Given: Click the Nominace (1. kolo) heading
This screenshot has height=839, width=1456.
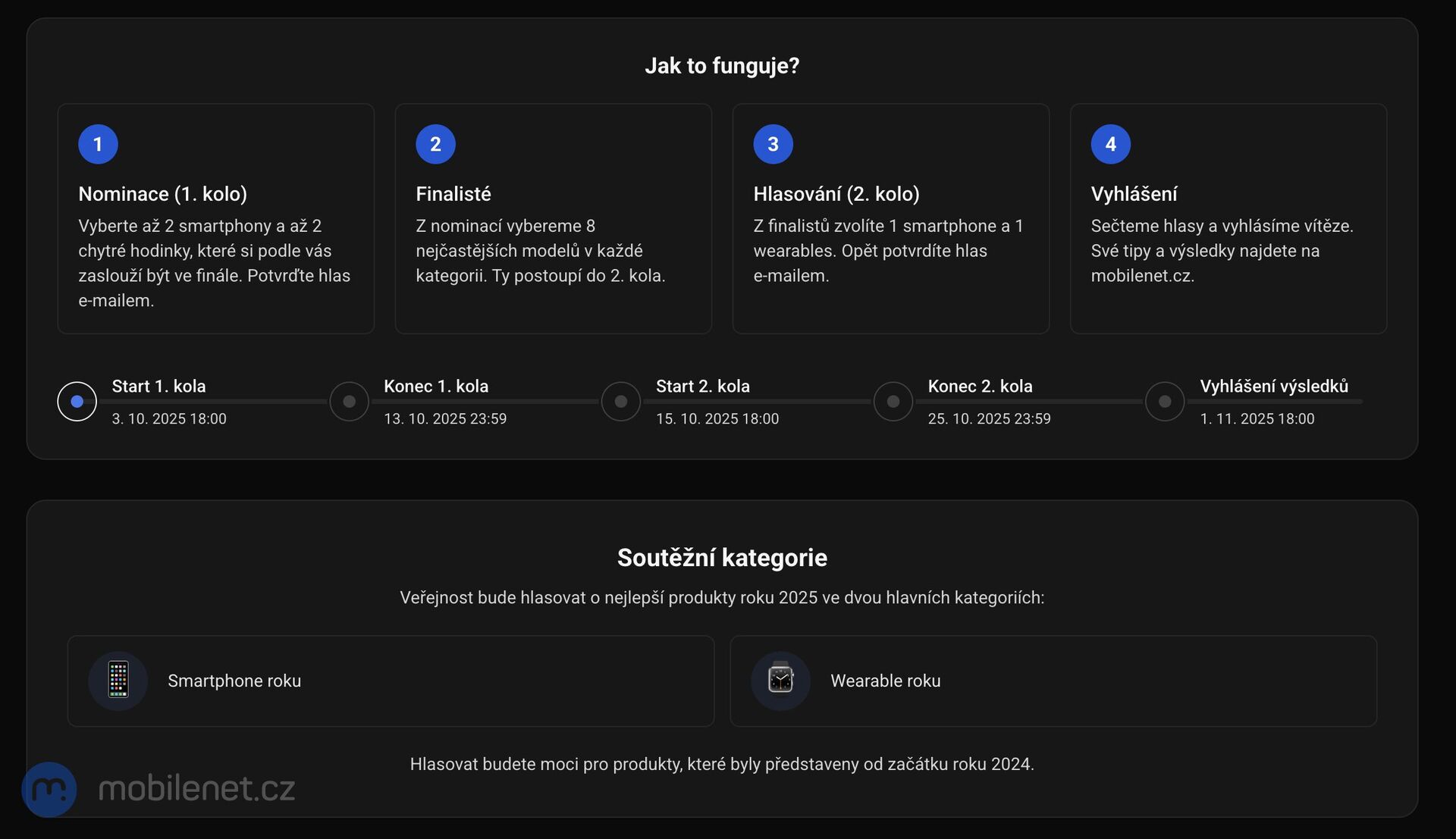Looking at the screenshot, I should coord(162,194).
